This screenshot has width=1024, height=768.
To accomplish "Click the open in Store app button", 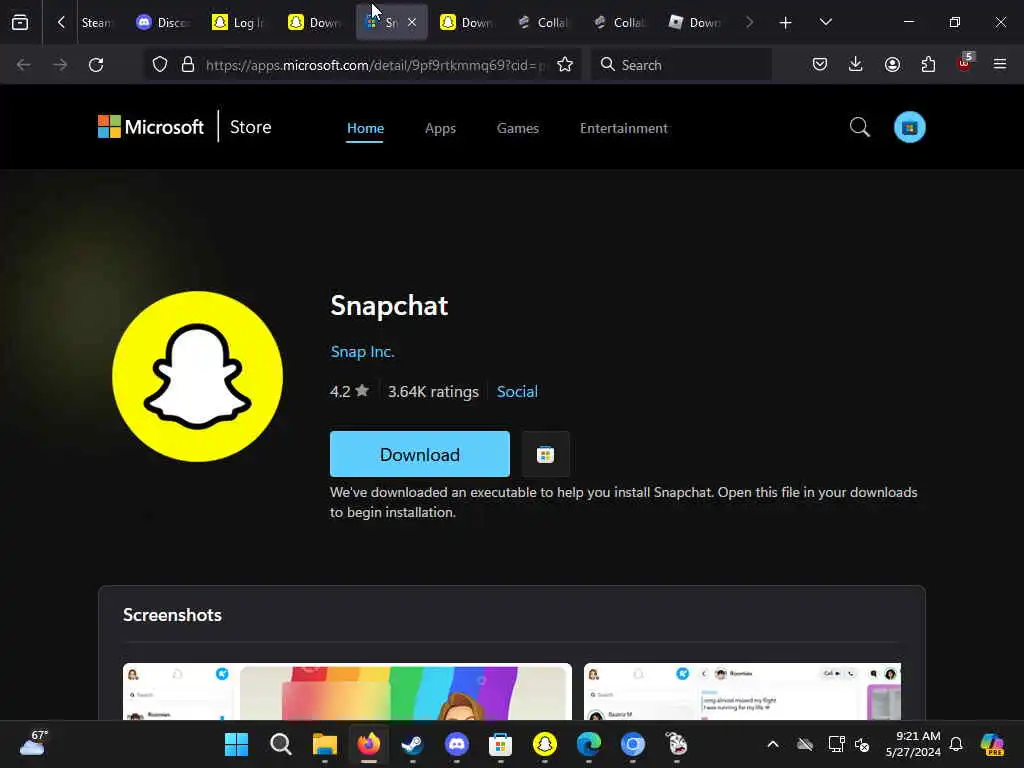I will tap(545, 454).
